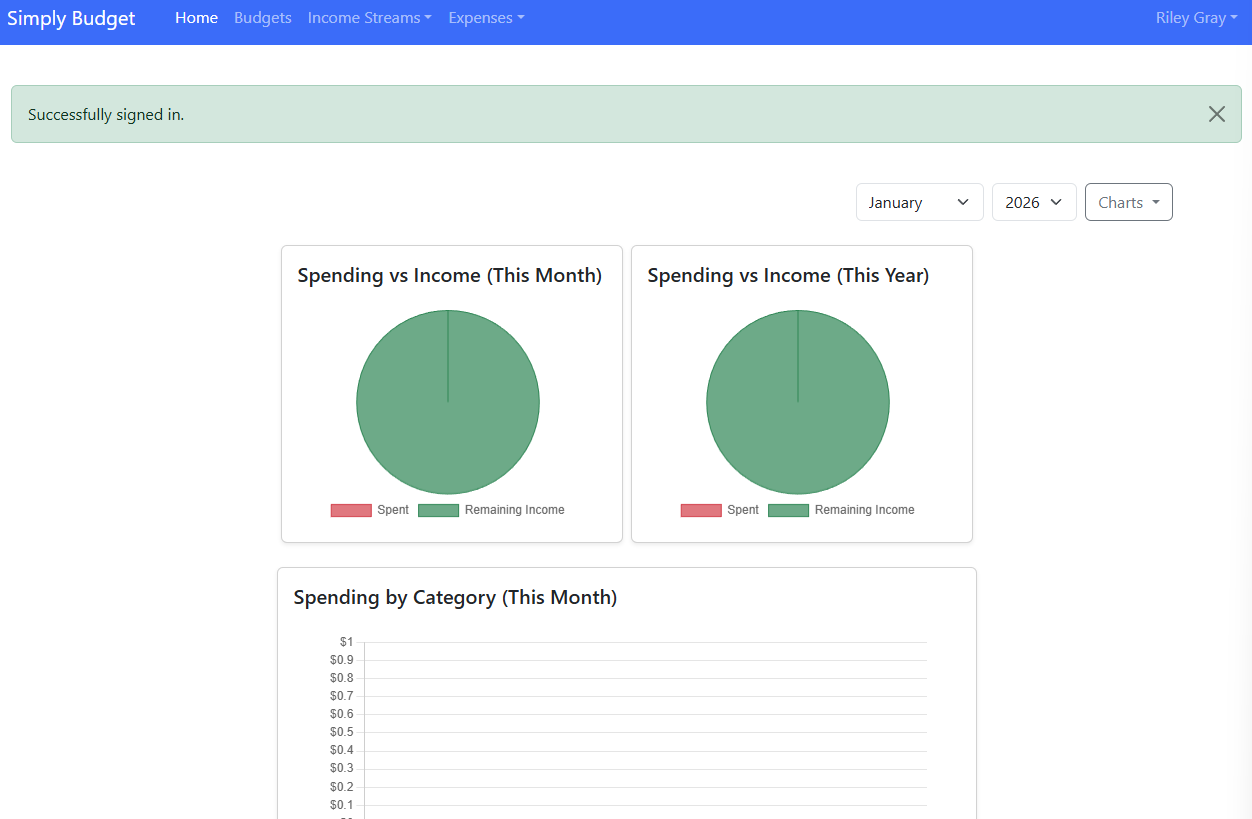Click red Spent swatch in This Month chart

[351, 510]
